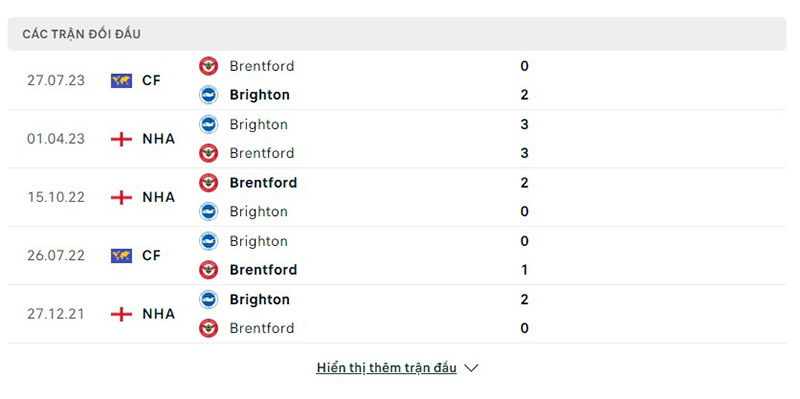The height and width of the screenshot is (399, 800).
Task: Click Brentford crest in 27.07.23 match
Action: (x=209, y=66)
